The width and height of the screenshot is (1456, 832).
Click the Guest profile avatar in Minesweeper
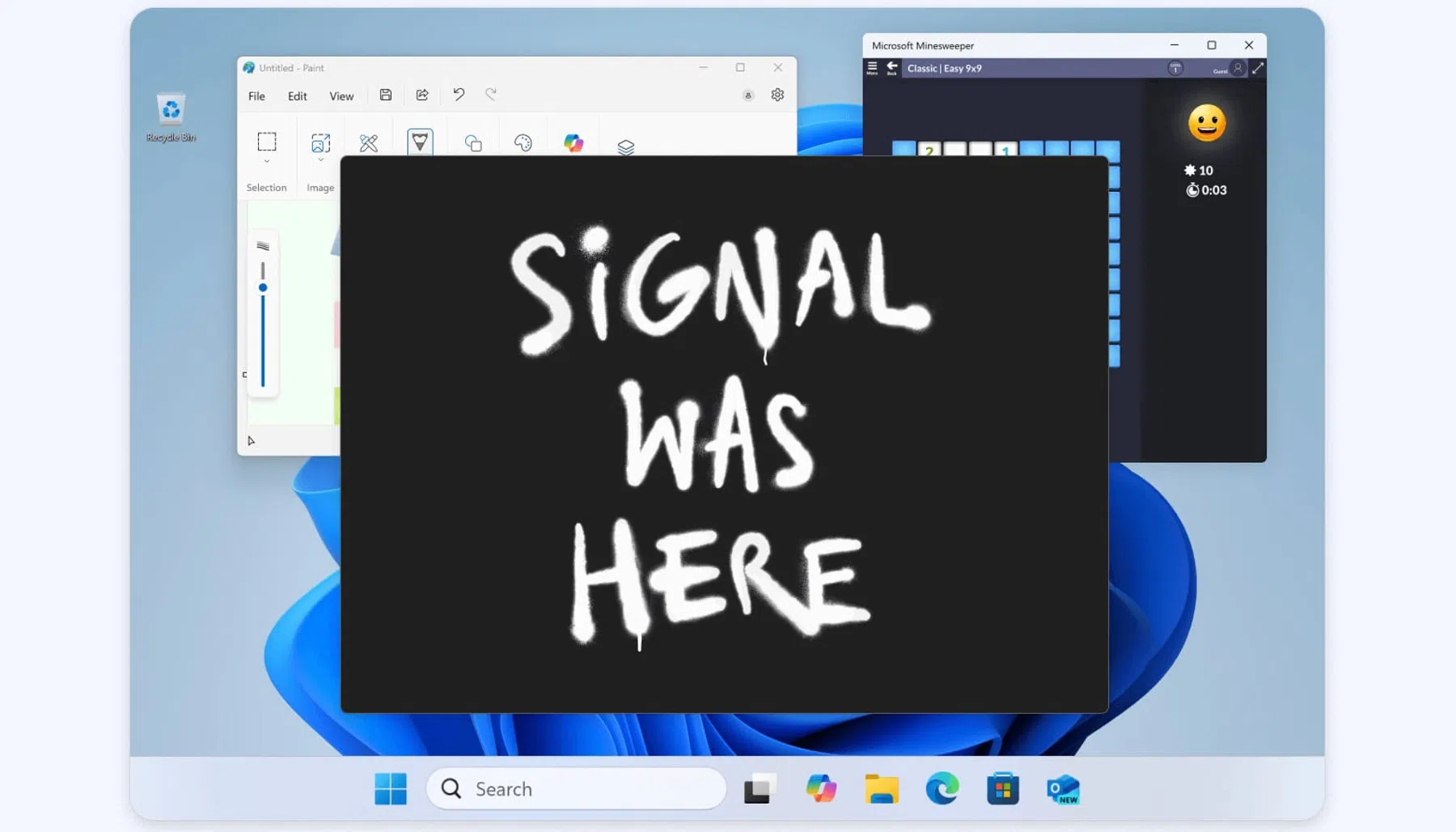(1238, 68)
